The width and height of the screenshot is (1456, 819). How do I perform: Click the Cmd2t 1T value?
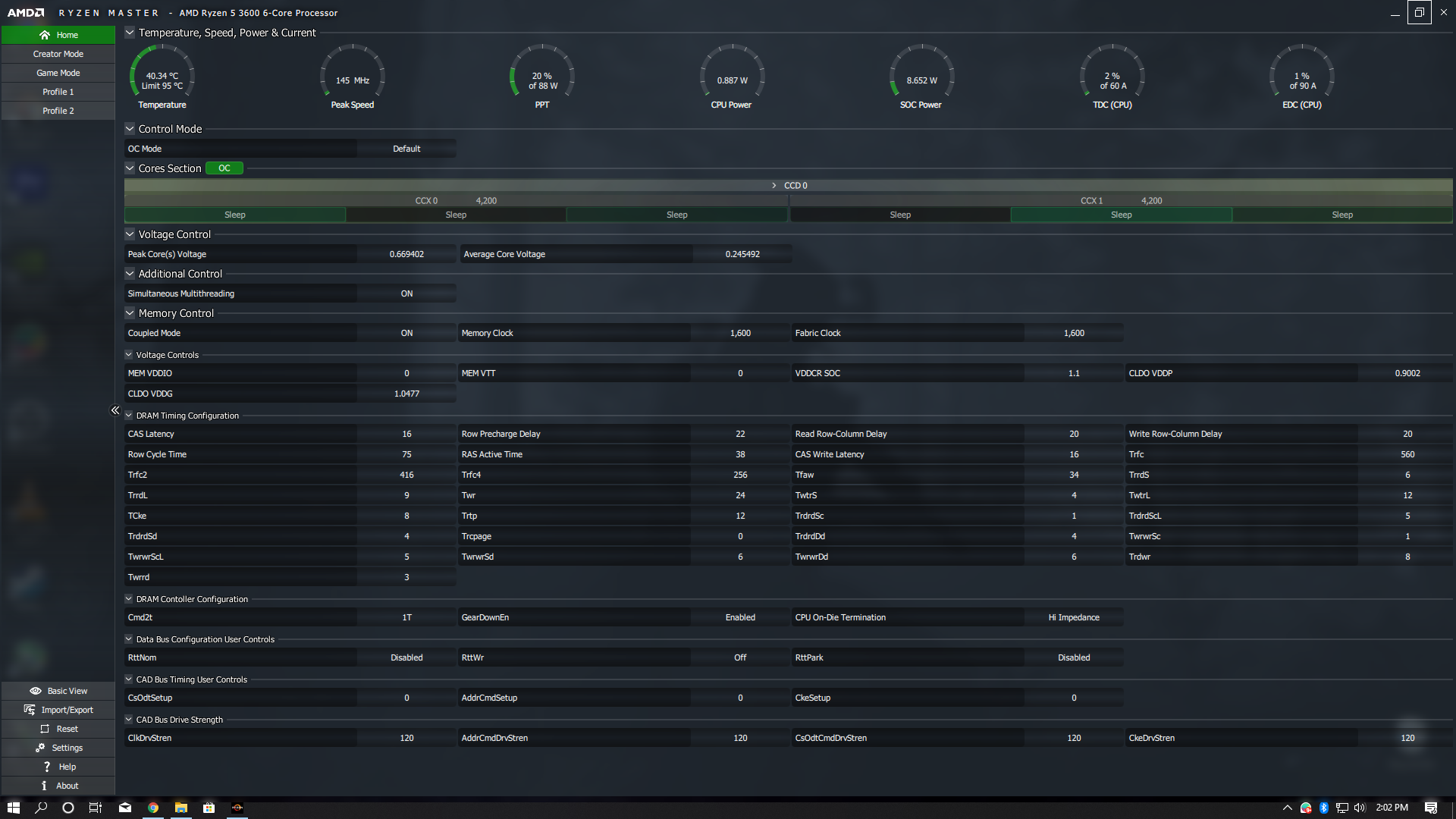click(x=406, y=617)
